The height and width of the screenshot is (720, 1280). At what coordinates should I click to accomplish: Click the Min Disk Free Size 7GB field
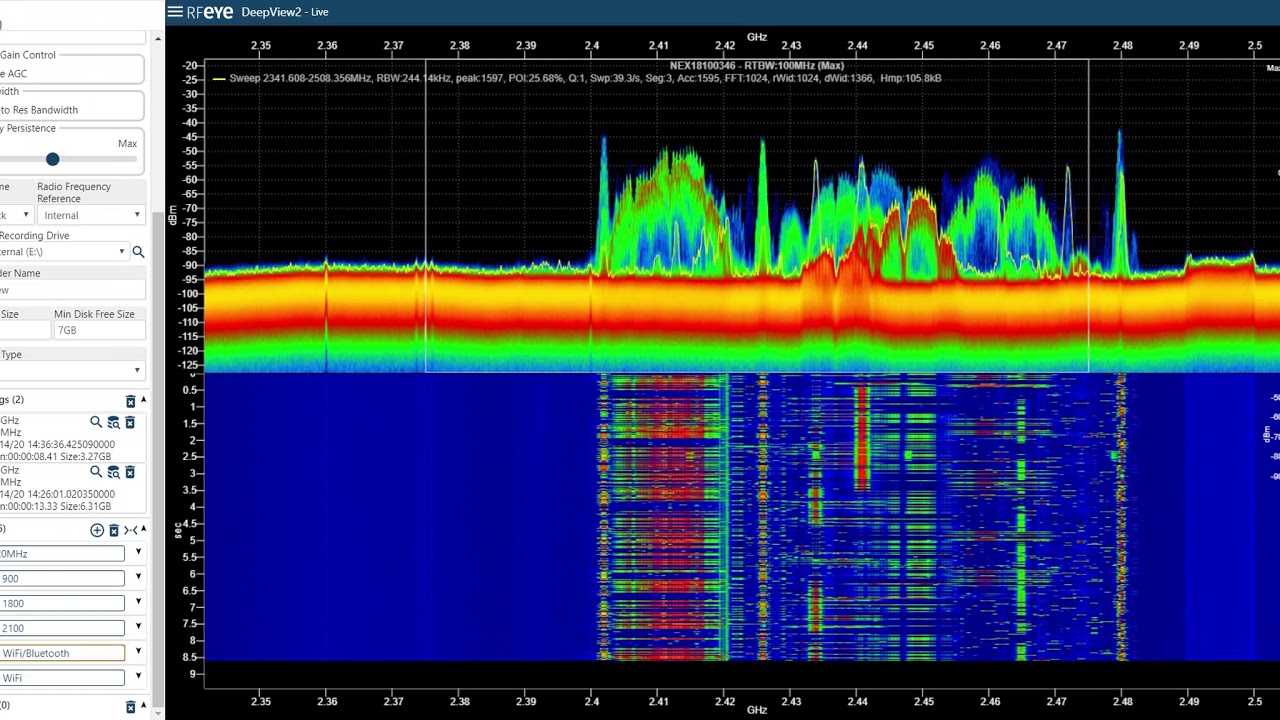(x=99, y=330)
